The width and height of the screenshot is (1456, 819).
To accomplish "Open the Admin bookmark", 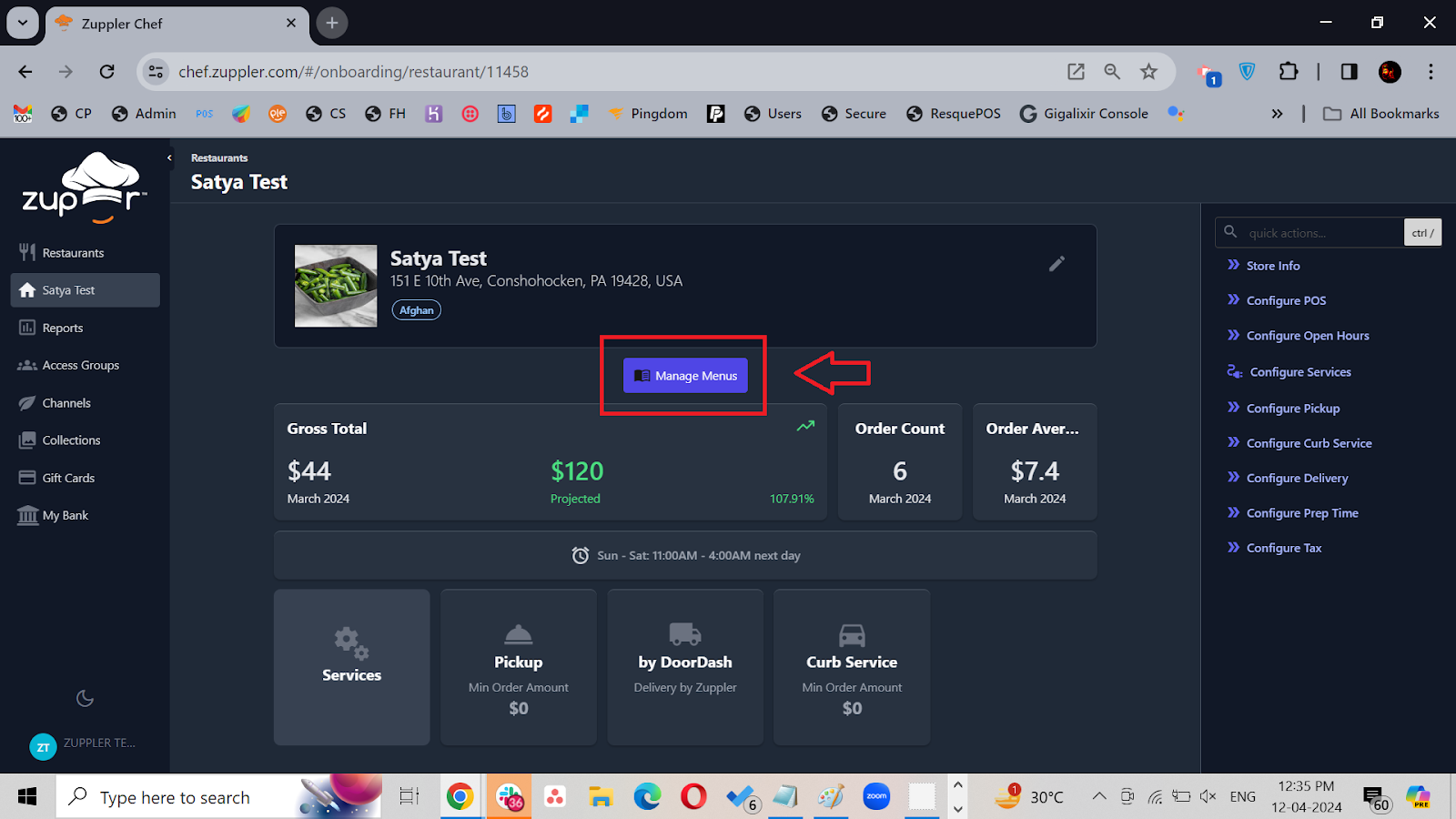I will tap(144, 114).
